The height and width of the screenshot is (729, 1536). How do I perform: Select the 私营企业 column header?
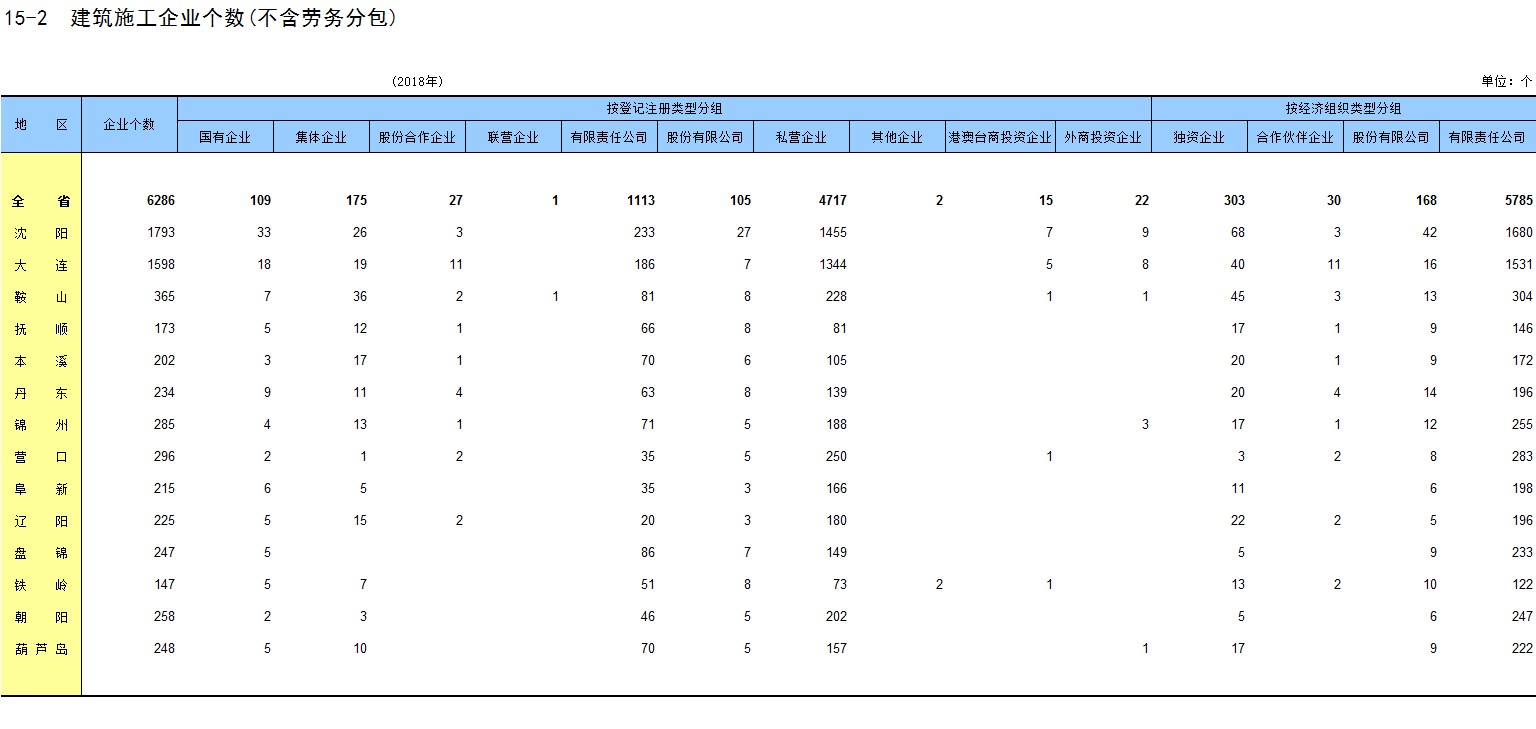[x=801, y=137]
